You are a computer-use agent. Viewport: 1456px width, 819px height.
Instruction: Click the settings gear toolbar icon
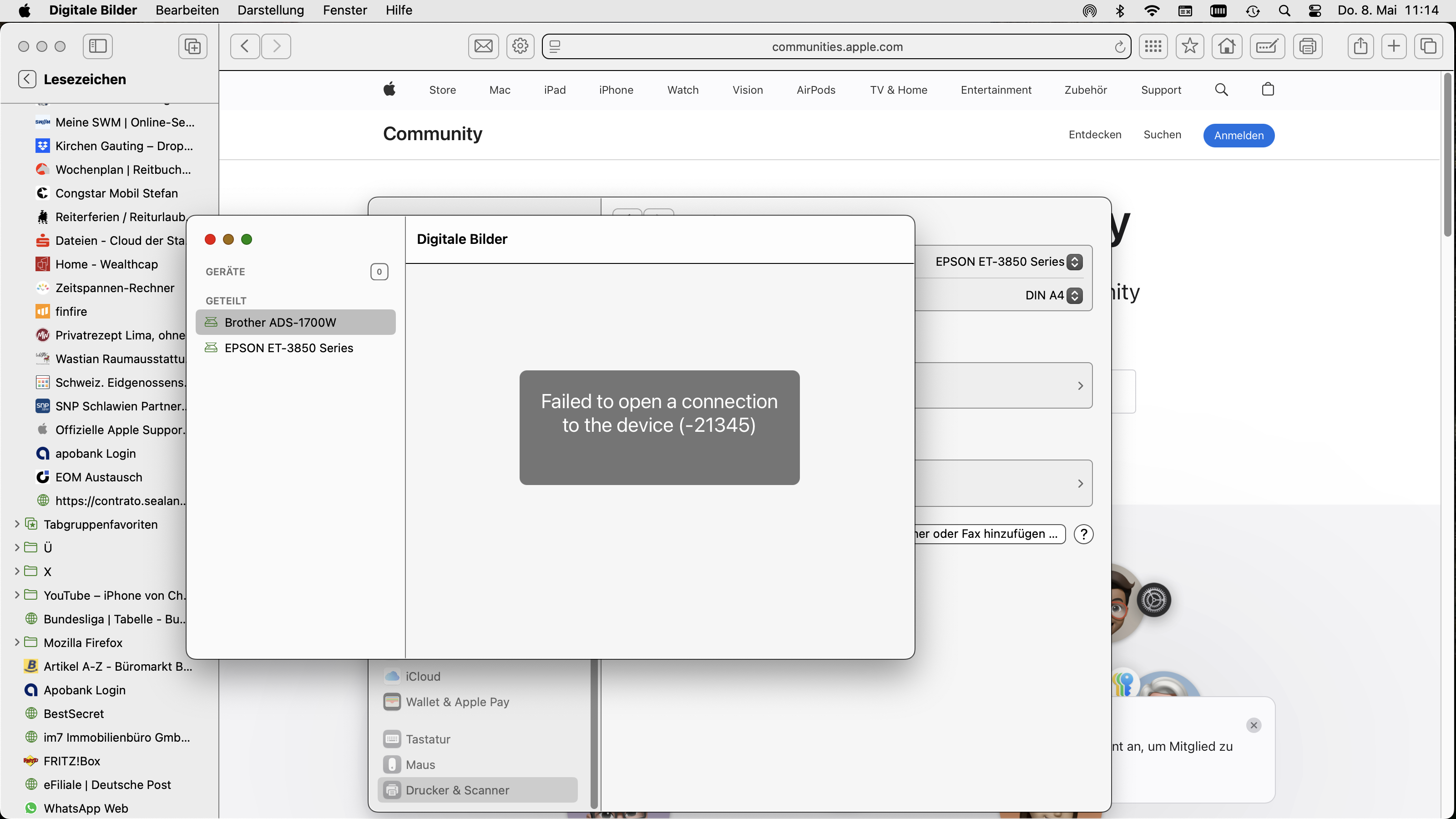point(520,46)
